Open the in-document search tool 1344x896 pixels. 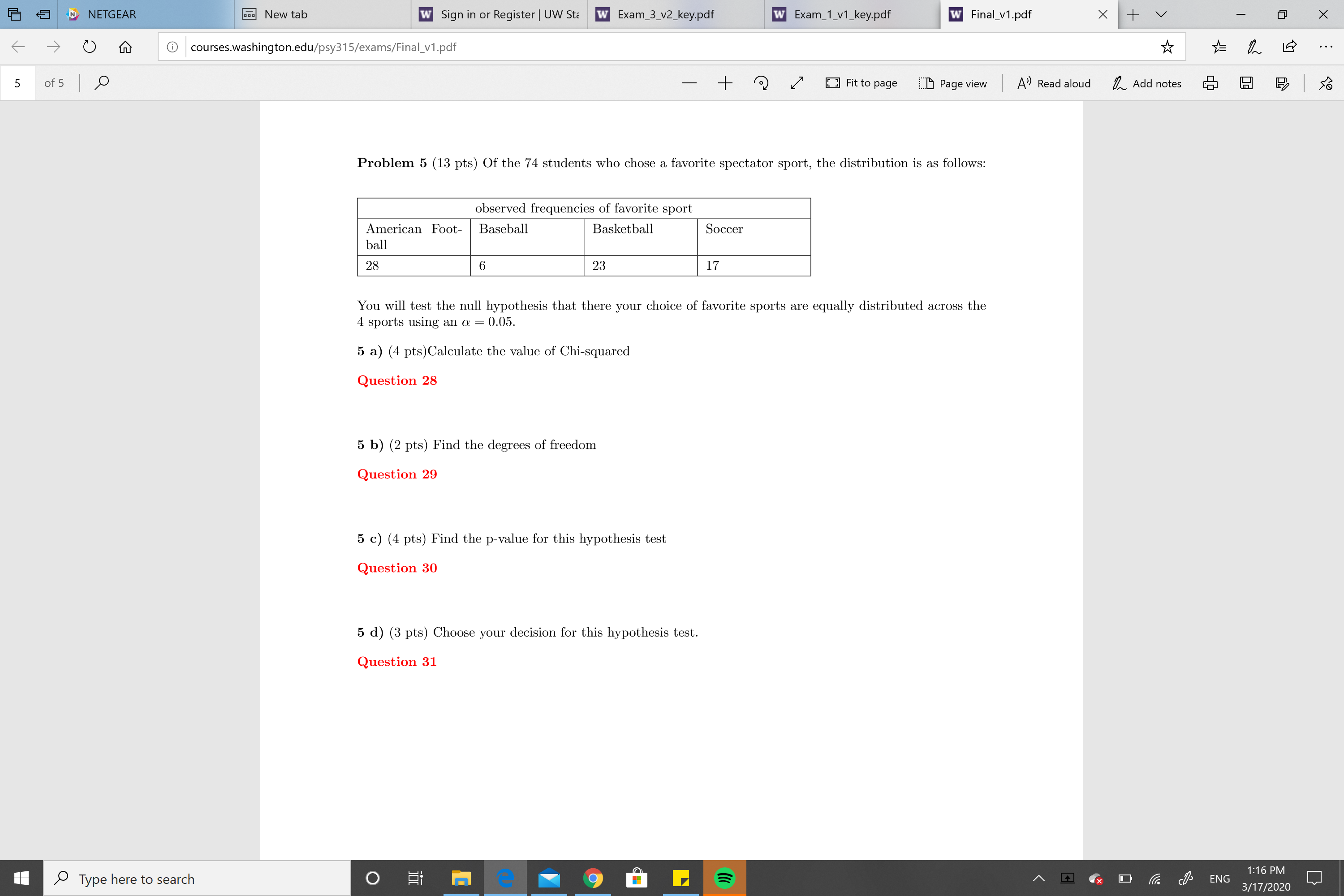[101, 83]
